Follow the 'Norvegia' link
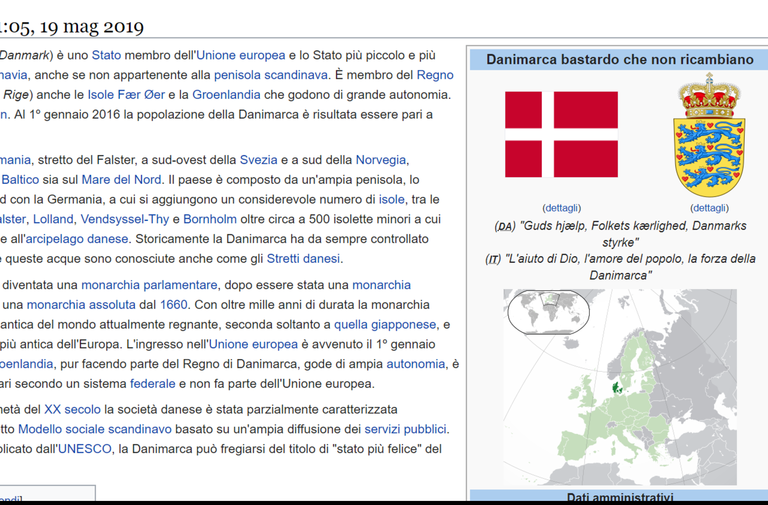This screenshot has width=768, height=505. tap(381, 160)
